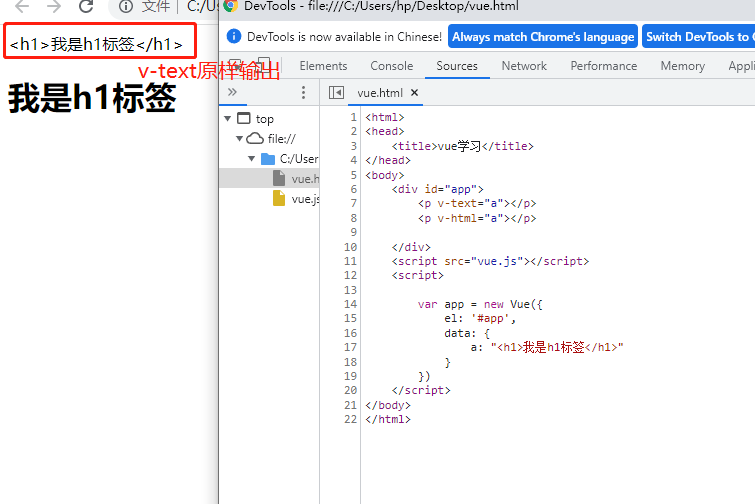The width and height of the screenshot is (755, 504).
Task: Click the C:/User folder icon
Action: (268, 159)
